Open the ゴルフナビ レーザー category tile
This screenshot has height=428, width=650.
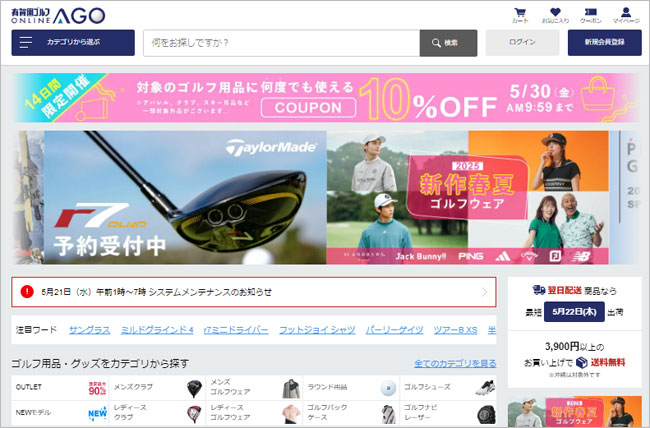(x=448, y=413)
